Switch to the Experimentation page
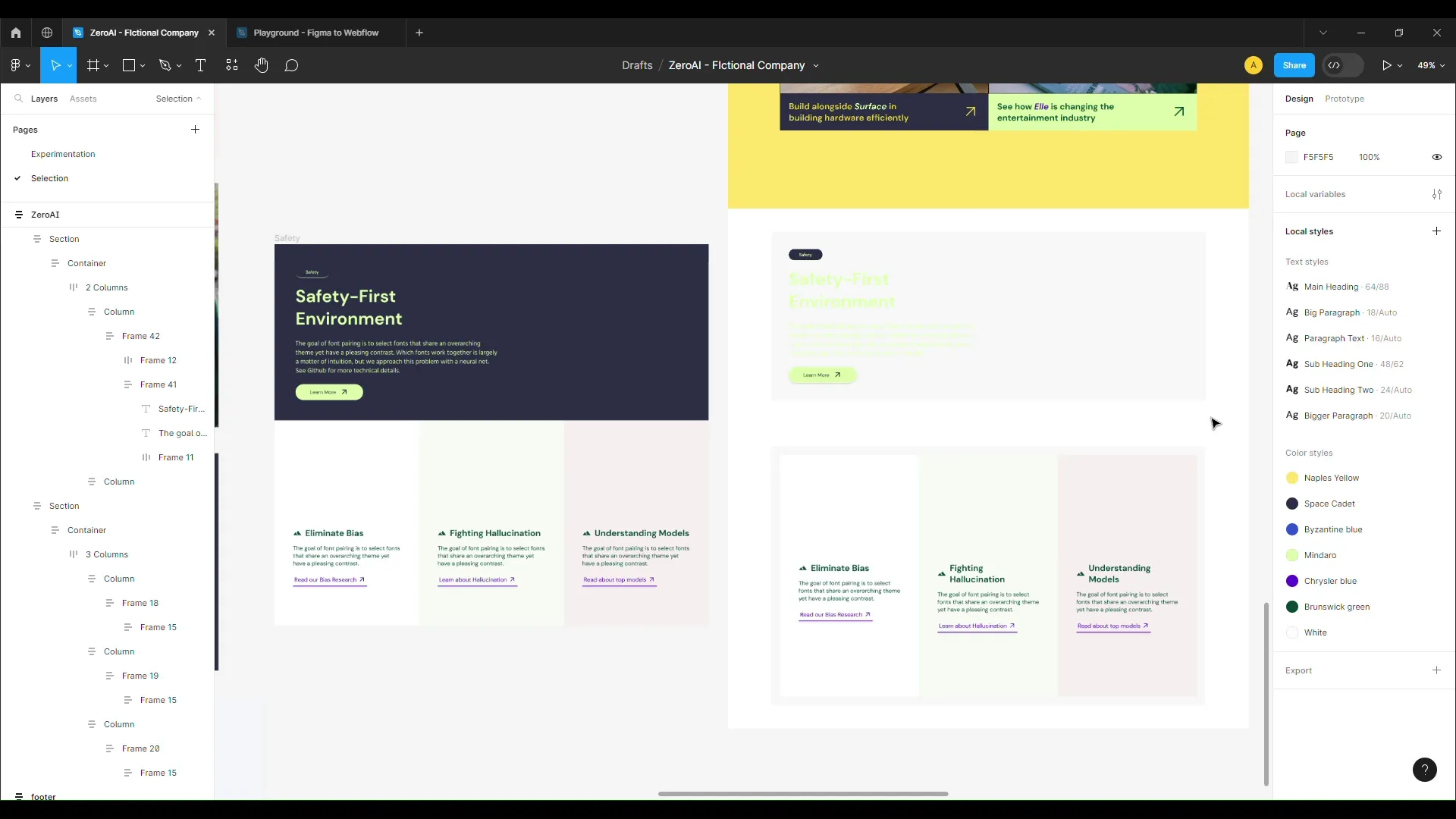Viewport: 1456px width, 819px height. [x=63, y=154]
